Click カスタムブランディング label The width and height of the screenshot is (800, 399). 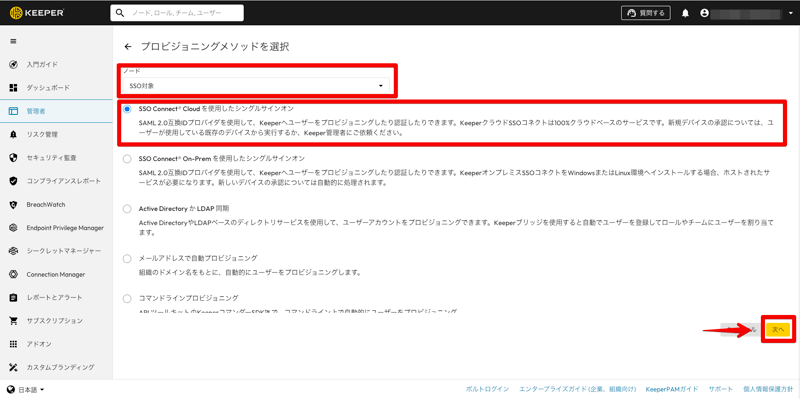tap(60, 367)
